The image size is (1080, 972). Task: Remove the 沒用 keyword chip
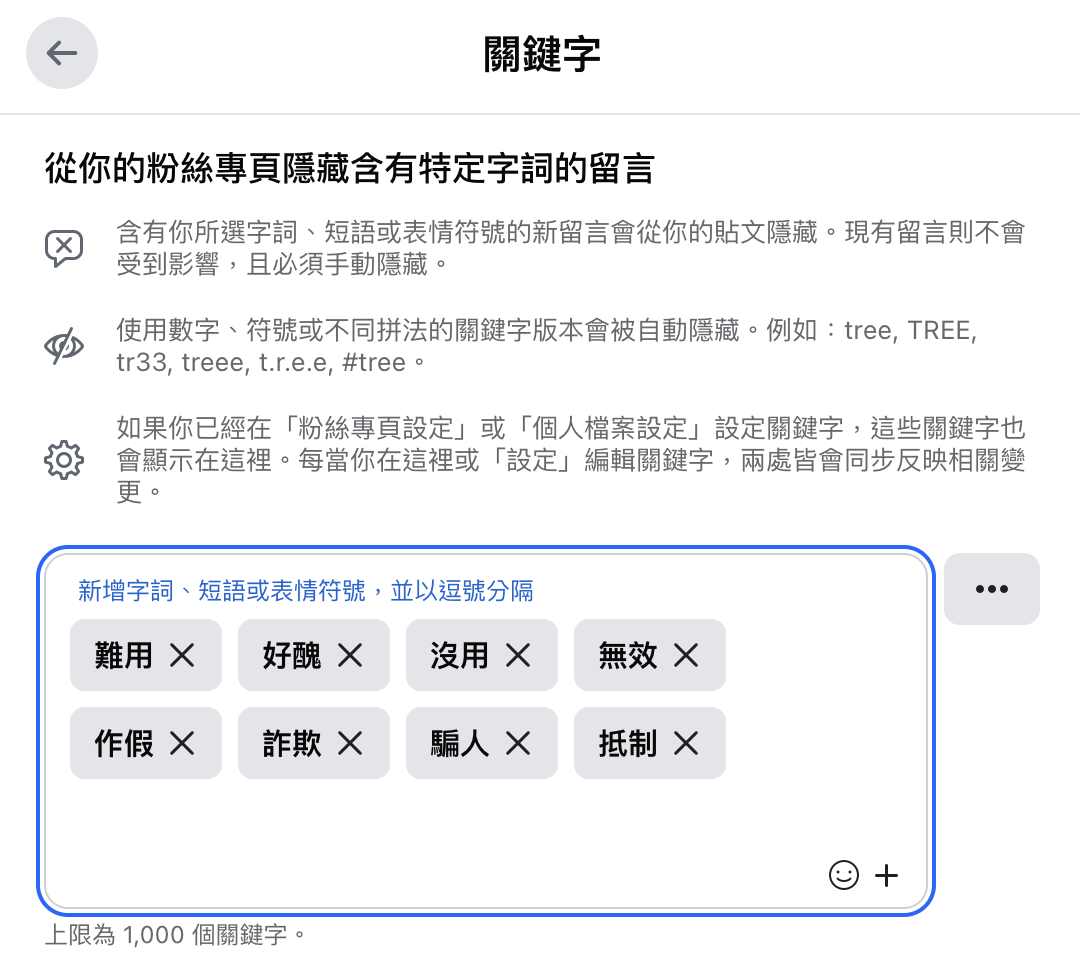[x=519, y=655]
